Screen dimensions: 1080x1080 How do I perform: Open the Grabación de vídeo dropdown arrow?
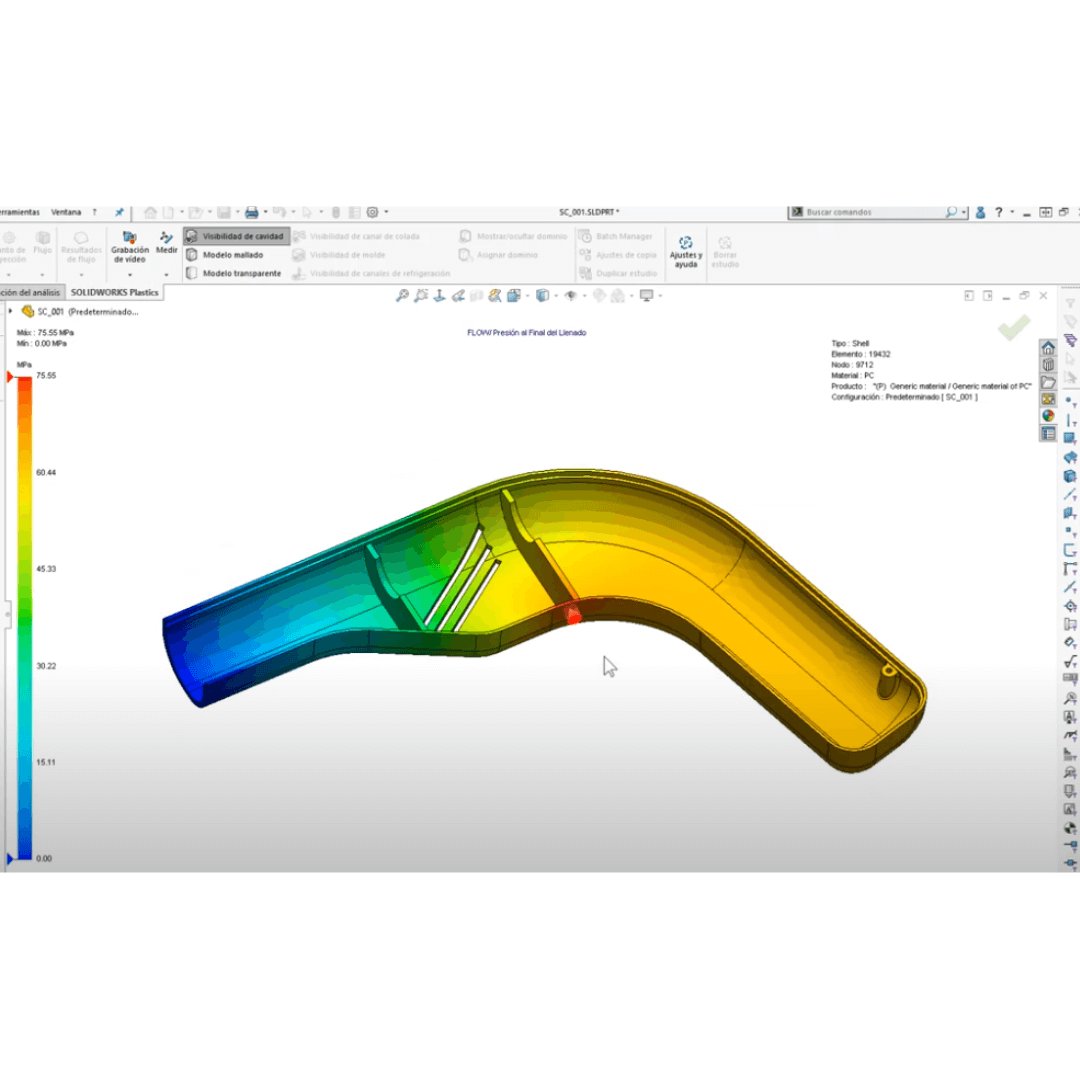[129, 275]
